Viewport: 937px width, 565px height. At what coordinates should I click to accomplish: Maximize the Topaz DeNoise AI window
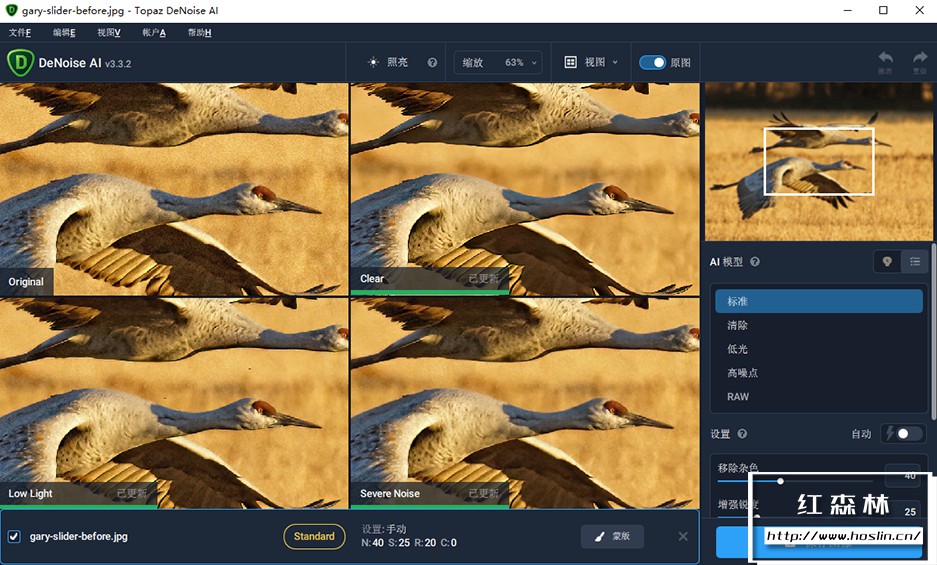click(x=883, y=10)
